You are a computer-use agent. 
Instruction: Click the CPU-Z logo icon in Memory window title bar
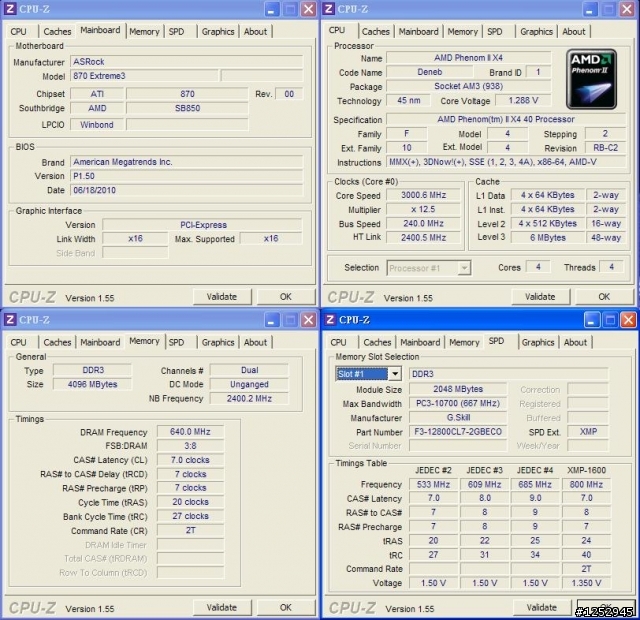pyautogui.click(x=11, y=320)
